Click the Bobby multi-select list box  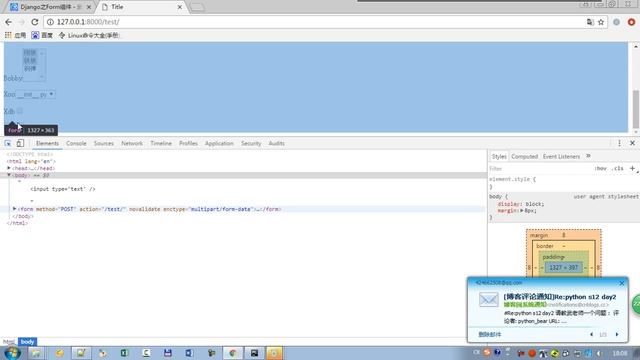(34, 64)
